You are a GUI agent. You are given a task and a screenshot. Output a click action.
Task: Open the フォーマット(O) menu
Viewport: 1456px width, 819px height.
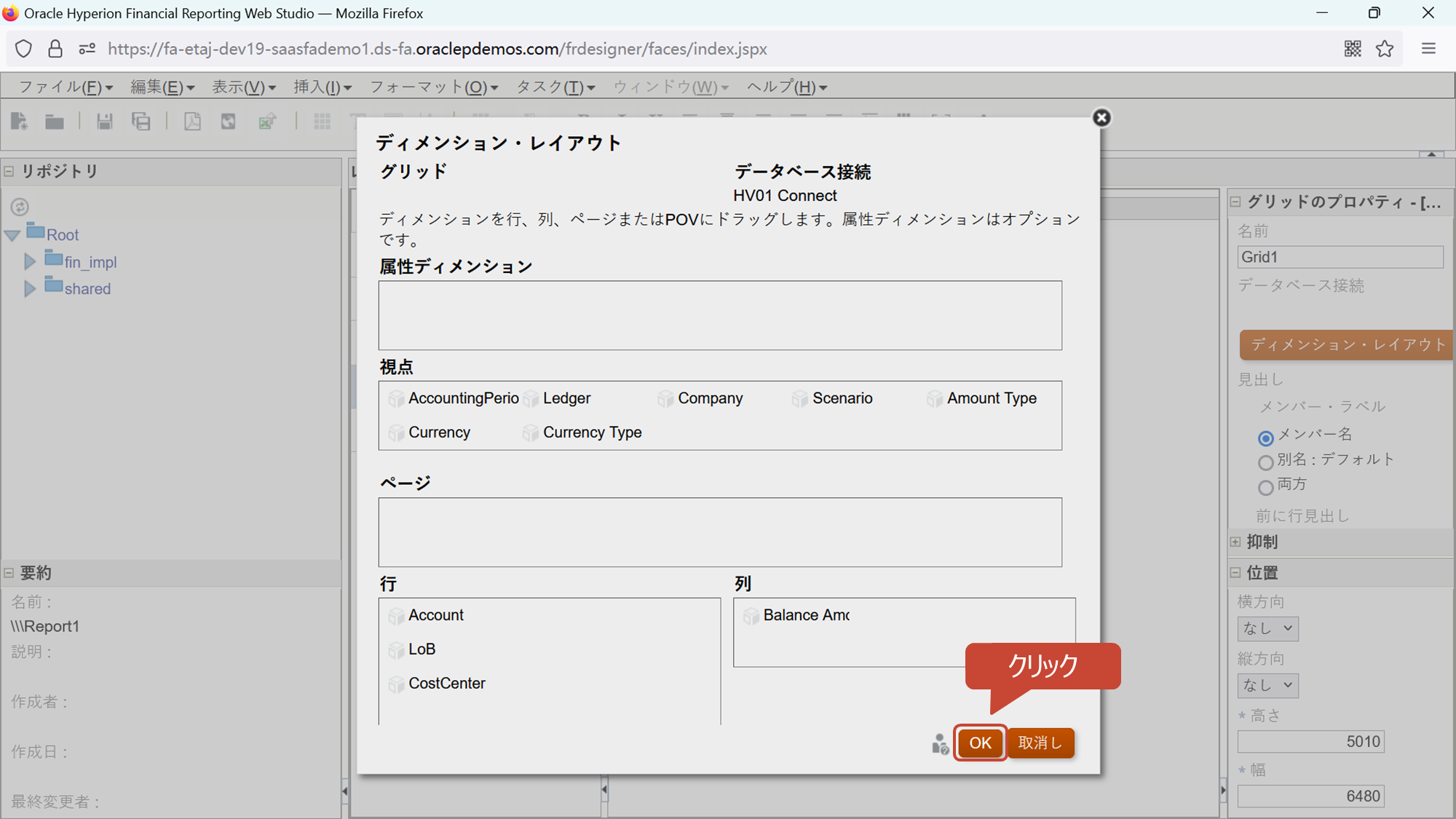433,87
